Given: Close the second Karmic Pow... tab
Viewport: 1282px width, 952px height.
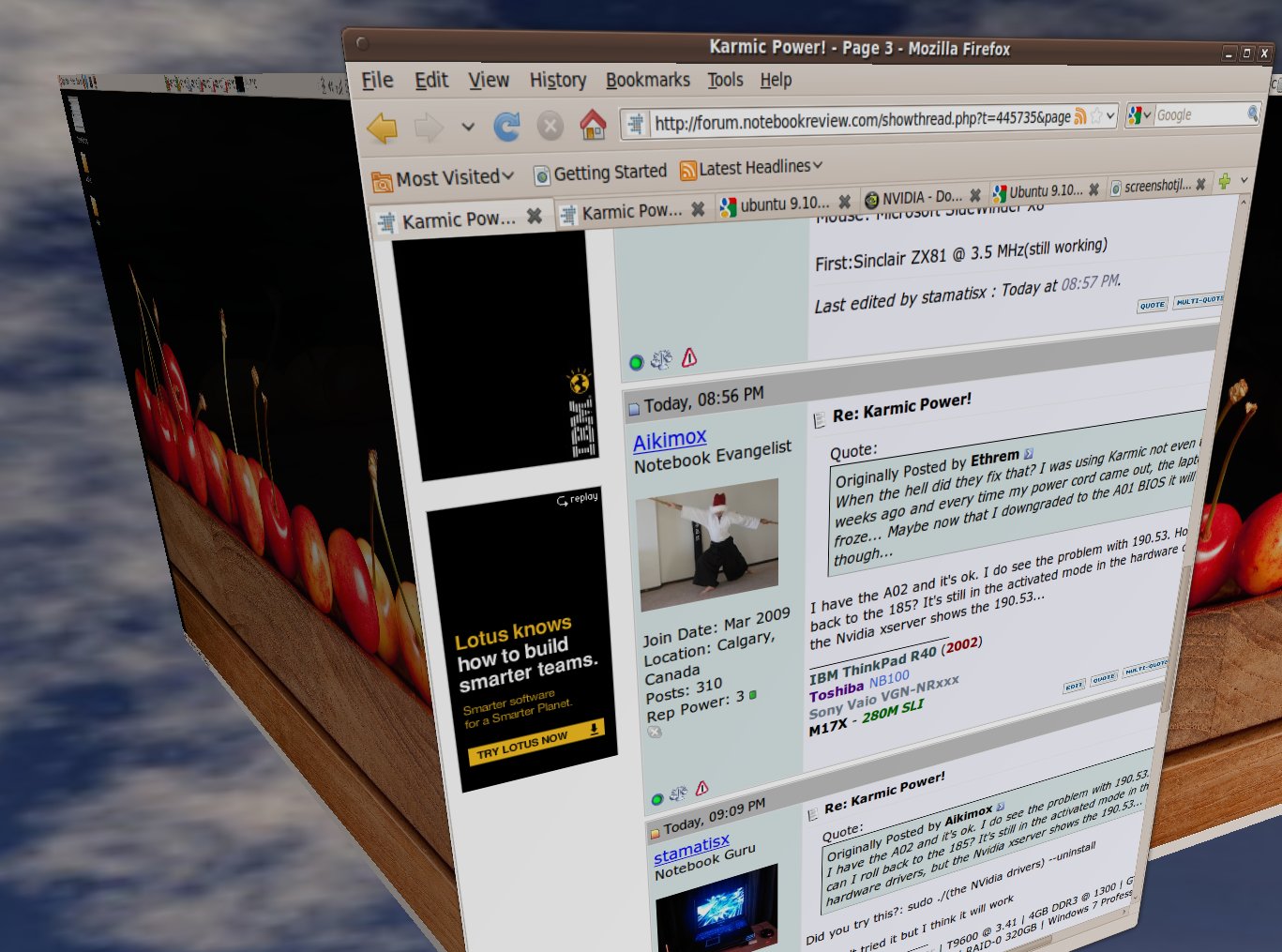Looking at the screenshot, I should pyautogui.click(x=698, y=209).
